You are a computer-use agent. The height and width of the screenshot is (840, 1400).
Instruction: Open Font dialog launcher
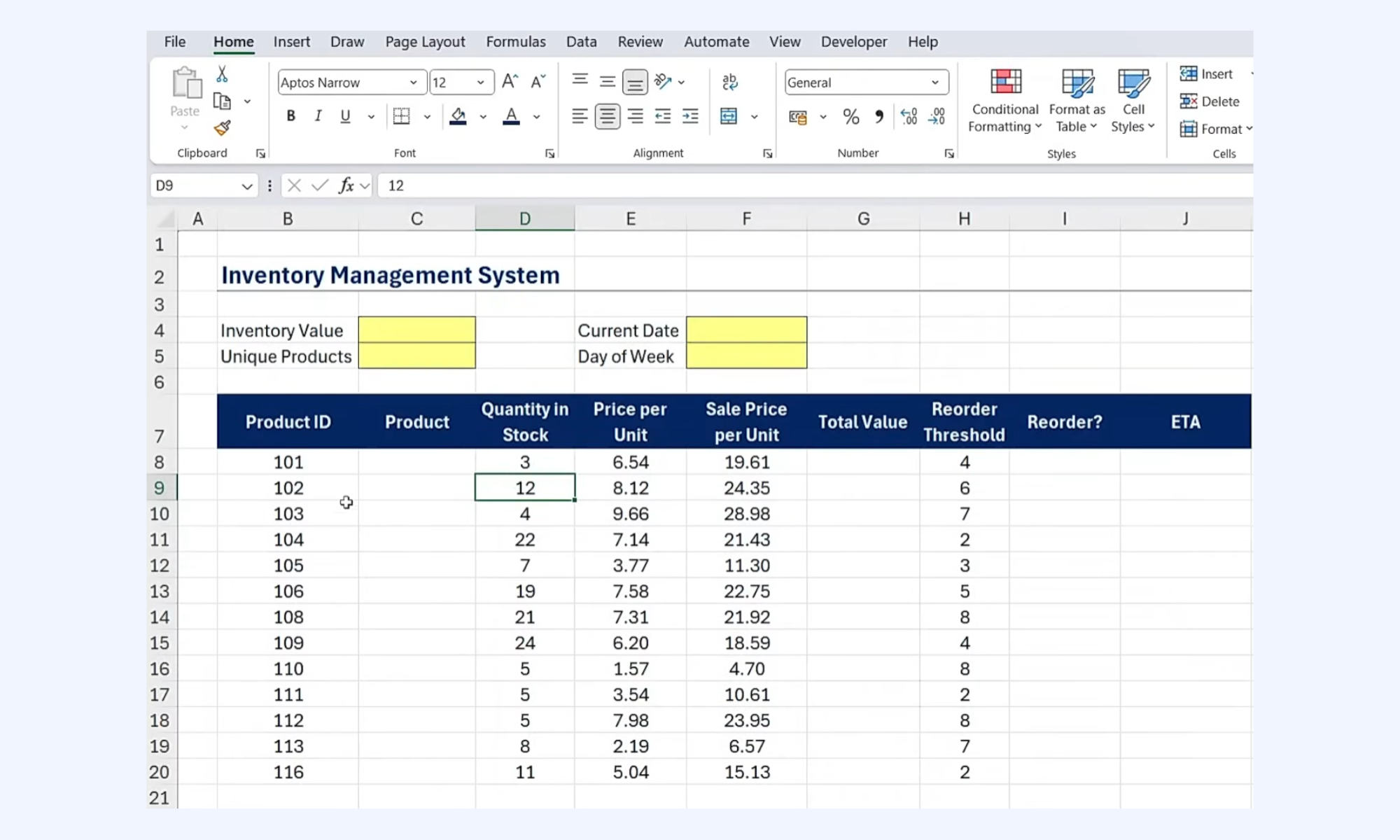[x=550, y=154]
